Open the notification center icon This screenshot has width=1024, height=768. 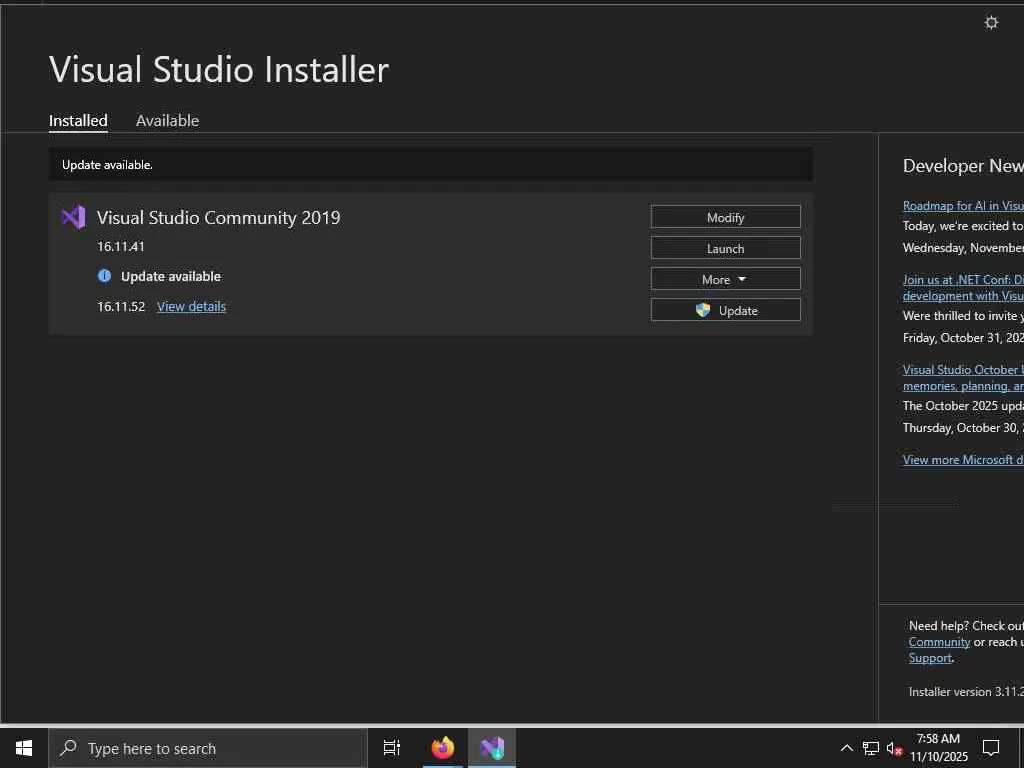991,748
